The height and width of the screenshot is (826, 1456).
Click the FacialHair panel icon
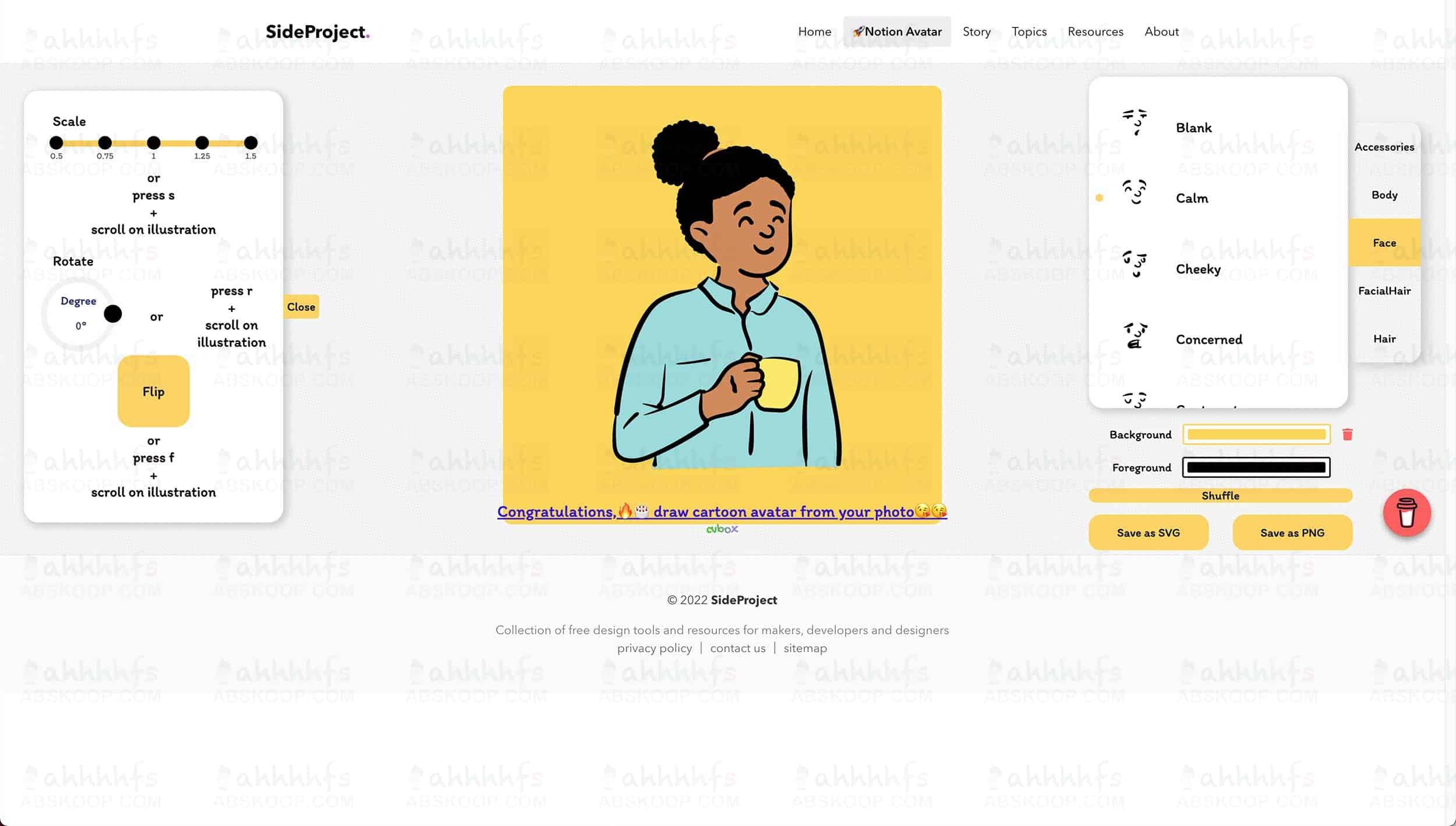click(1384, 291)
